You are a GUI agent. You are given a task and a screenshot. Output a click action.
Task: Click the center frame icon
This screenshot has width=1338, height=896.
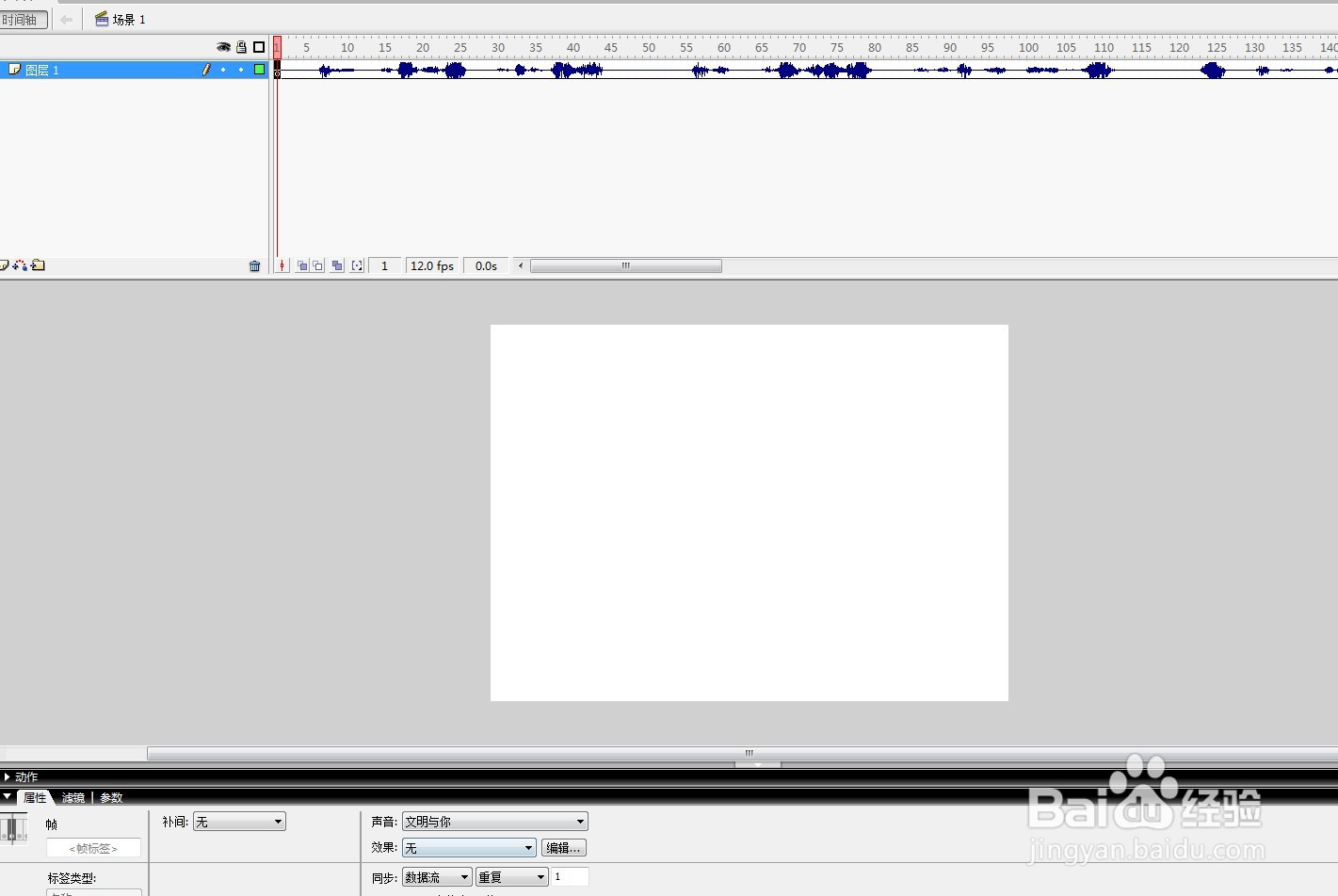[282, 266]
